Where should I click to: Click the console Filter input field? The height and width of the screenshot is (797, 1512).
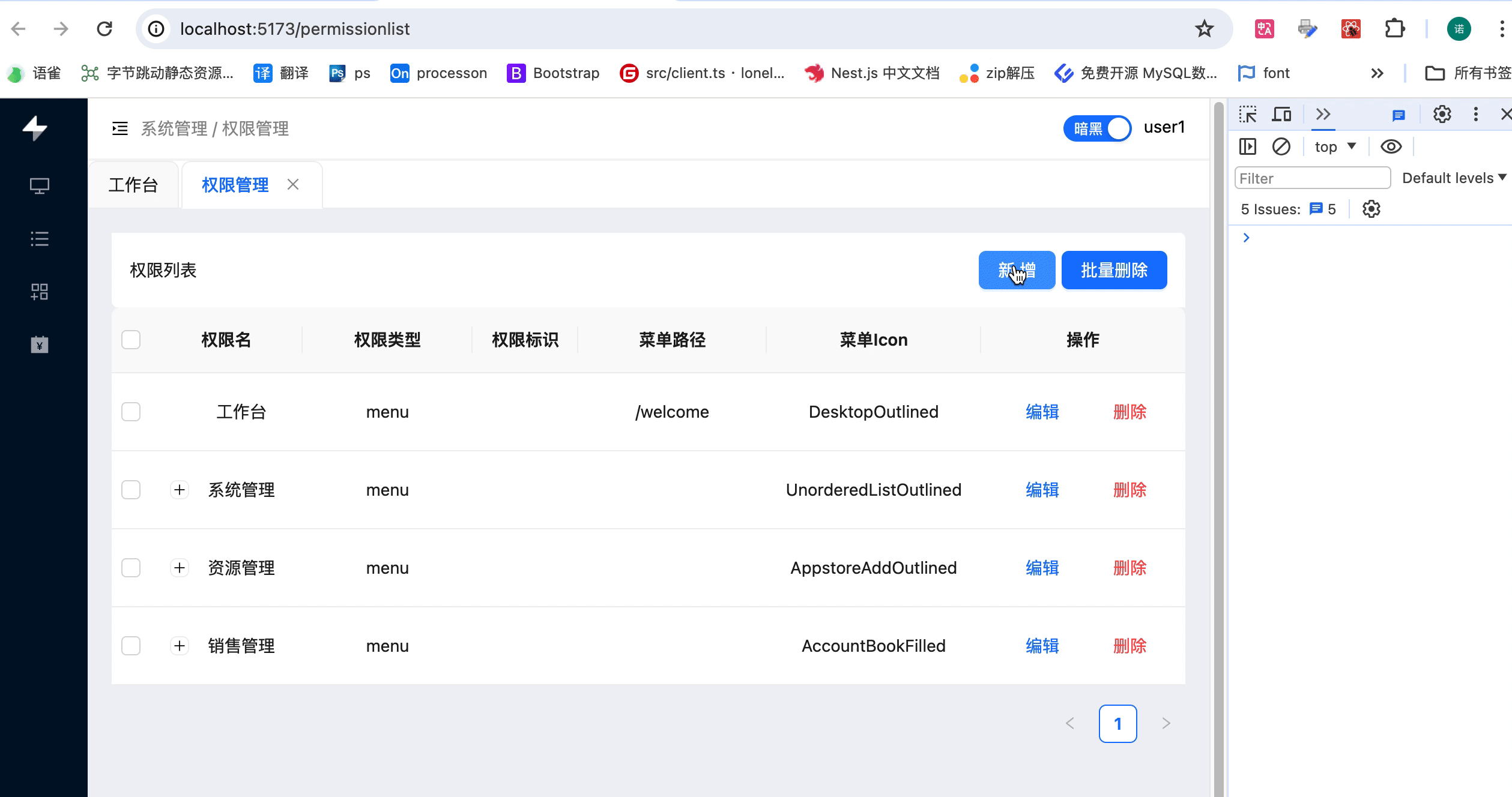(1312, 178)
